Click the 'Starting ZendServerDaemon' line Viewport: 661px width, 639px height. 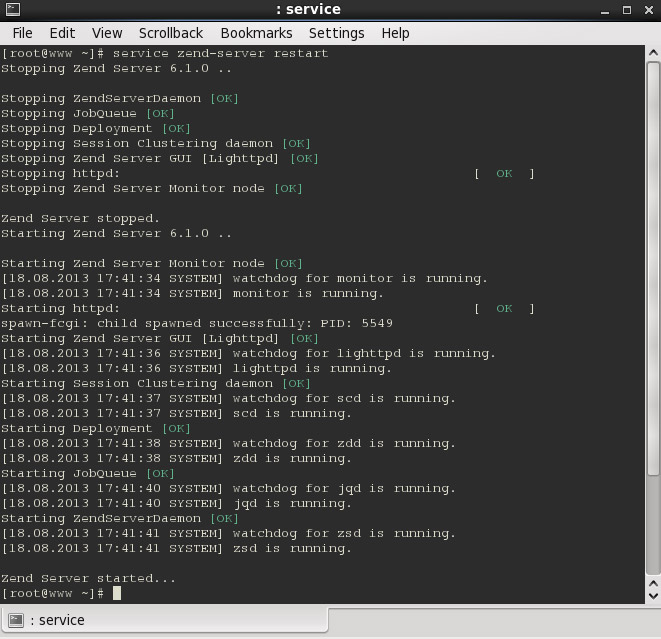tap(120, 518)
